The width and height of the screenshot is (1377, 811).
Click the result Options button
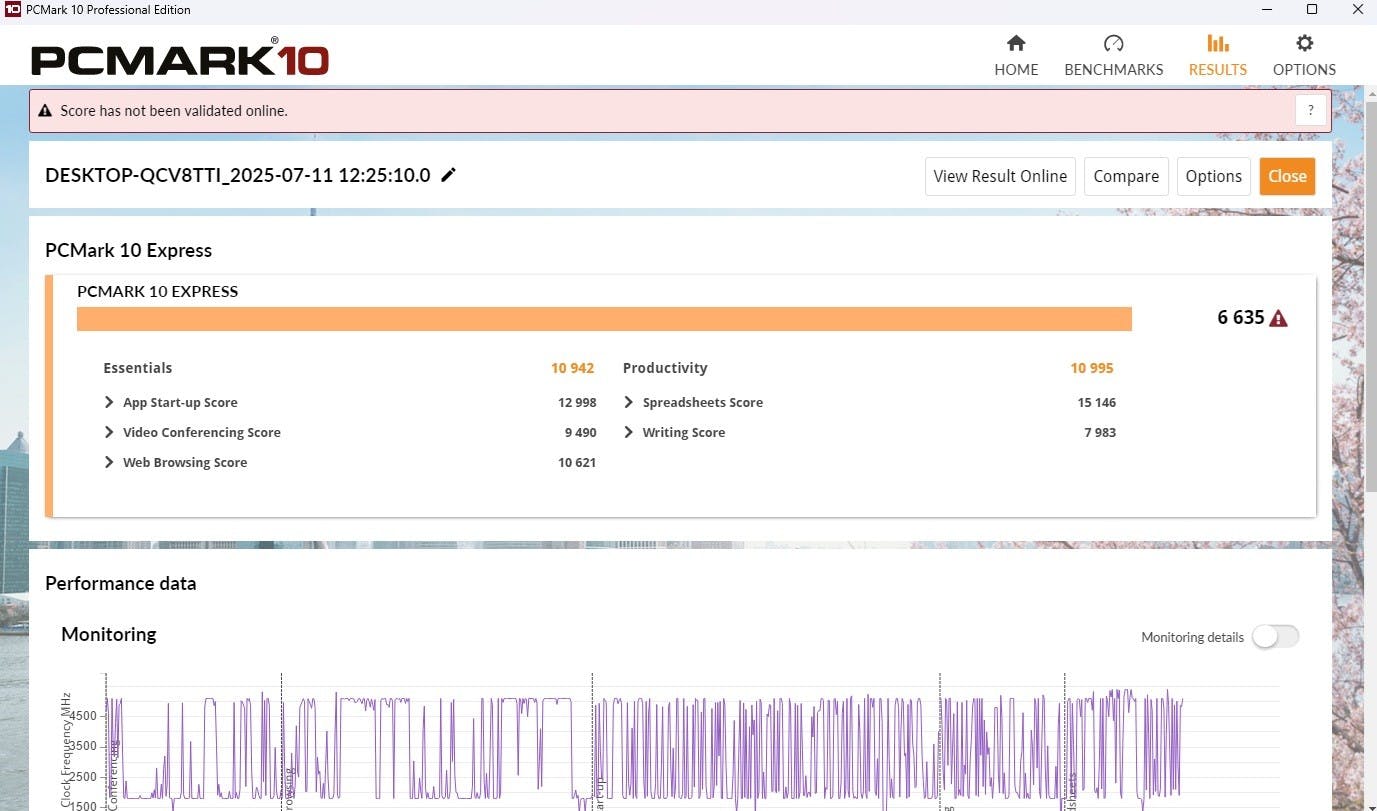tap(1213, 176)
